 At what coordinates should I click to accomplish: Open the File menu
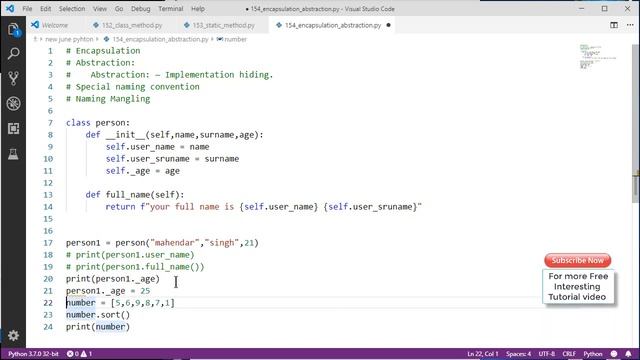(x=27, y=9)
